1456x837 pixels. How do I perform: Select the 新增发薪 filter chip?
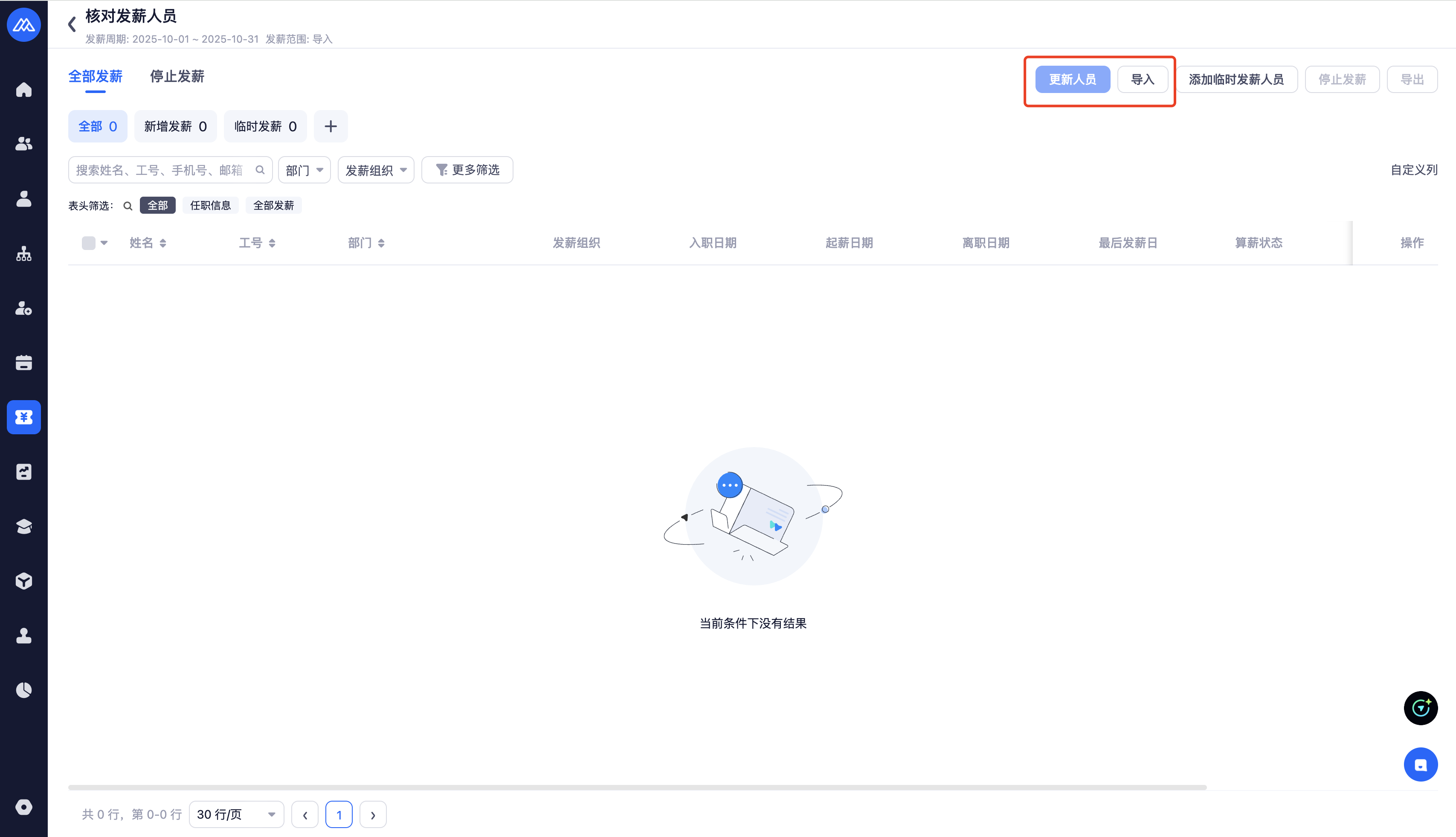[x=175, y=126]
